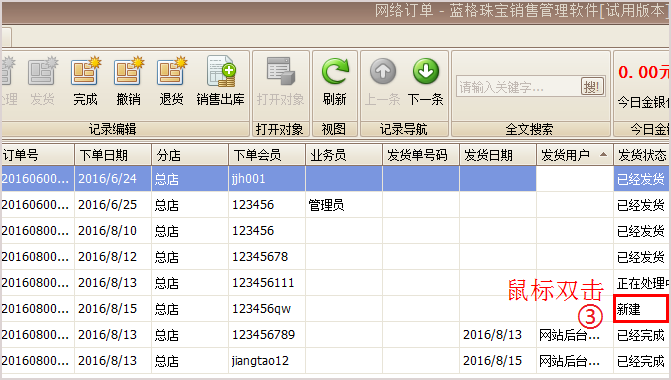
Task: Click the 发货日期 column header
Action: click(x=498, y=155)
